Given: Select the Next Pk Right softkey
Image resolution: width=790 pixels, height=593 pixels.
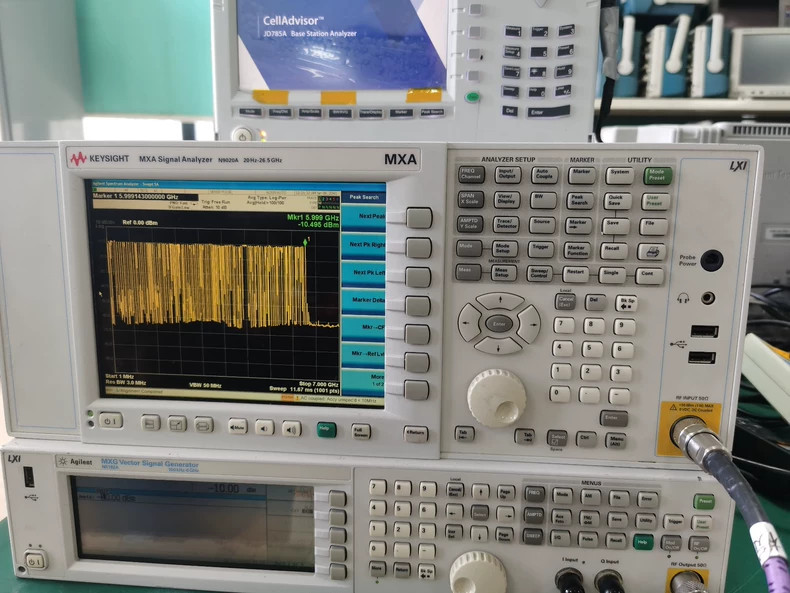Looking at the screenshot, I should [363, 245].
